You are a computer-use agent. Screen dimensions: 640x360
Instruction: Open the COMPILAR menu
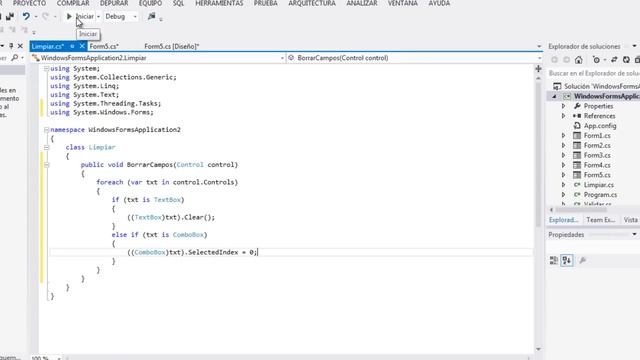coord(73,3)
